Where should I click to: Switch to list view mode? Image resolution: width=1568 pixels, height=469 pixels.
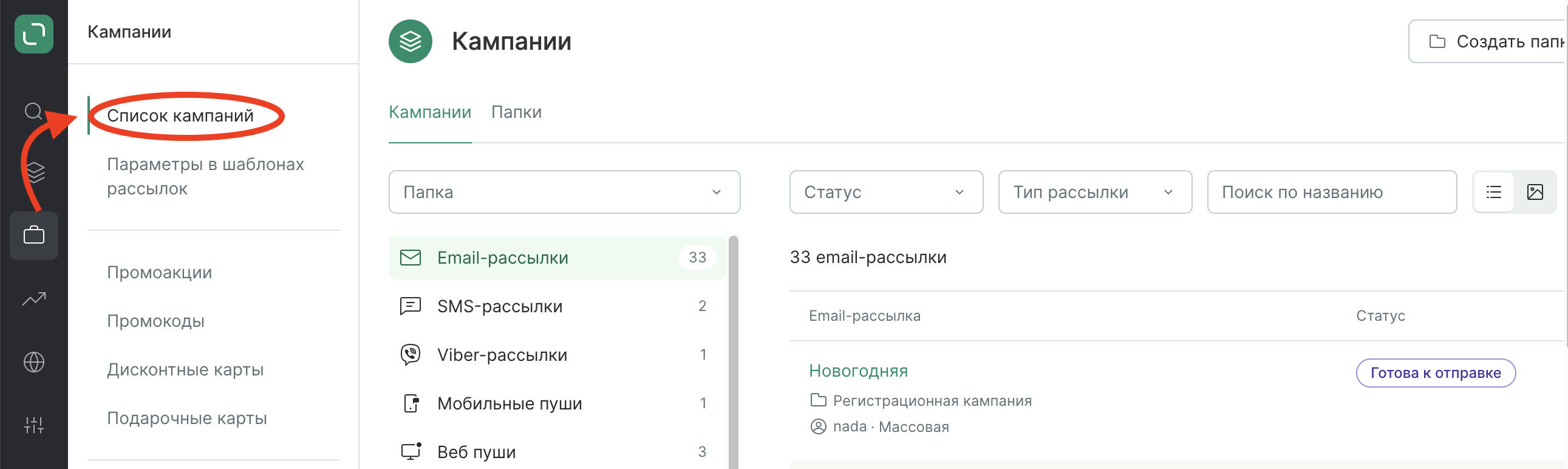click(1493, 192)
